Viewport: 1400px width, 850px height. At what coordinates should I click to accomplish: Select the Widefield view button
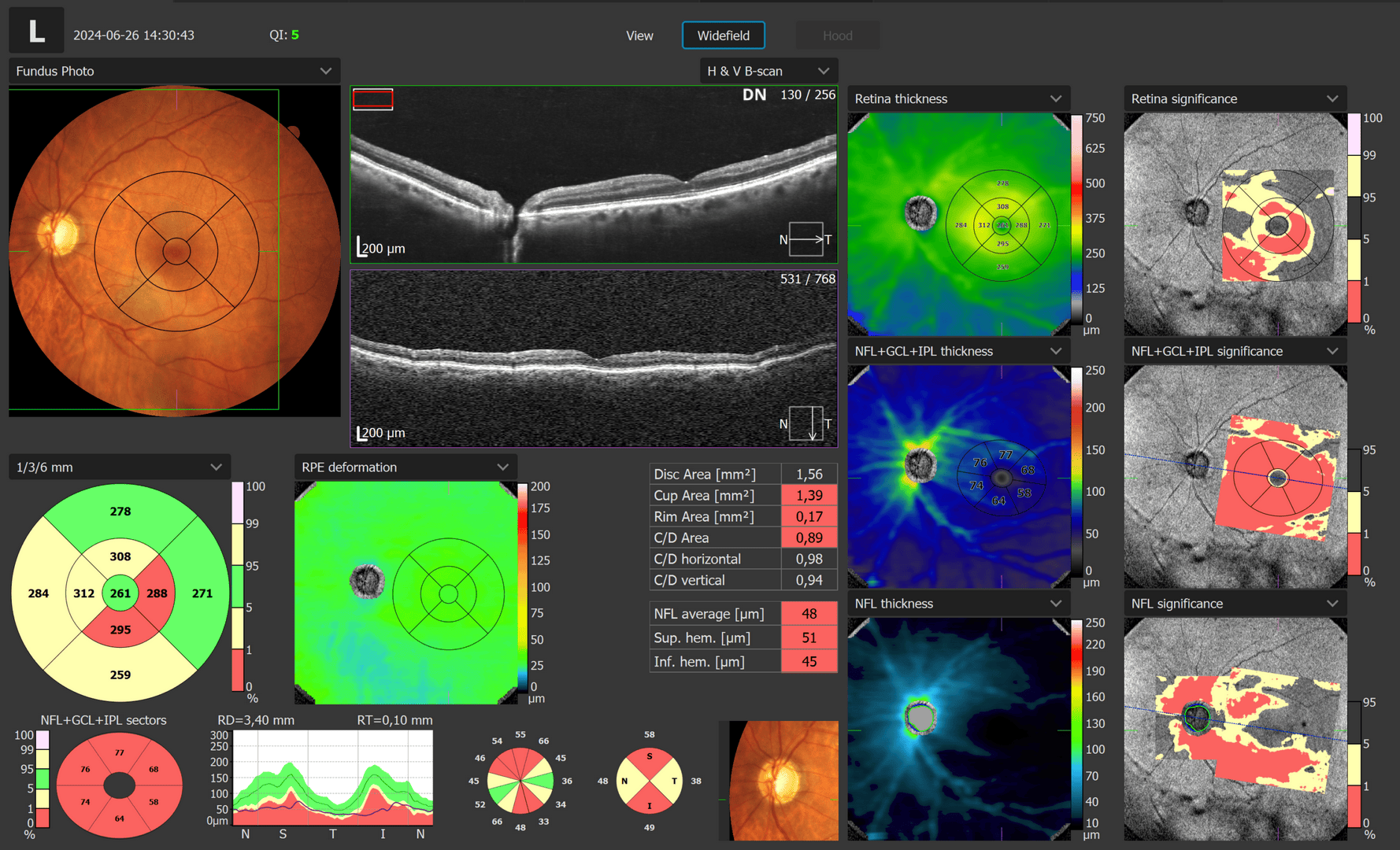coord(723,35)
